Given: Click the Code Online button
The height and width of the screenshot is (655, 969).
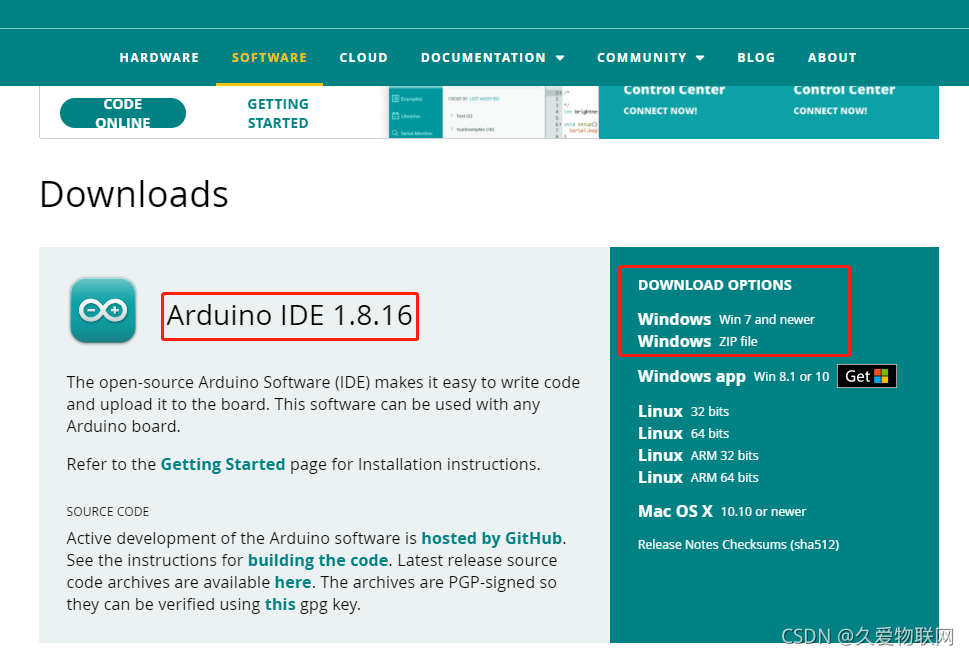Looking at the screenshot, I should point(123,113).
